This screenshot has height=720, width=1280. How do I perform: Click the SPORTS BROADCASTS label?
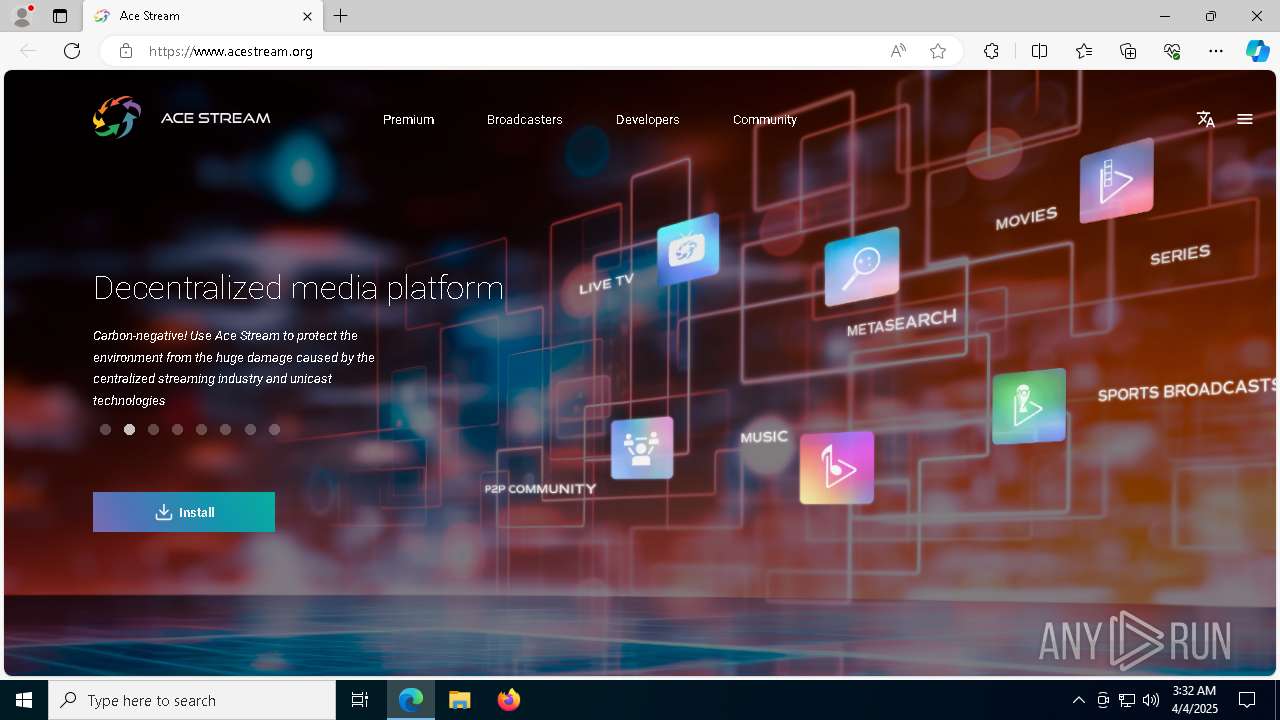(x=1187, y=390)
